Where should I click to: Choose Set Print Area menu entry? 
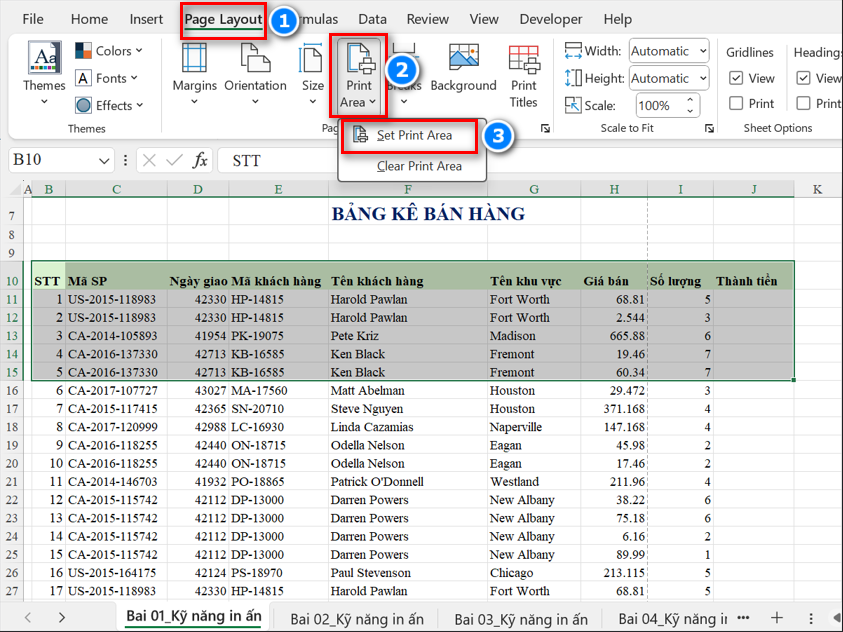(413, 135)
